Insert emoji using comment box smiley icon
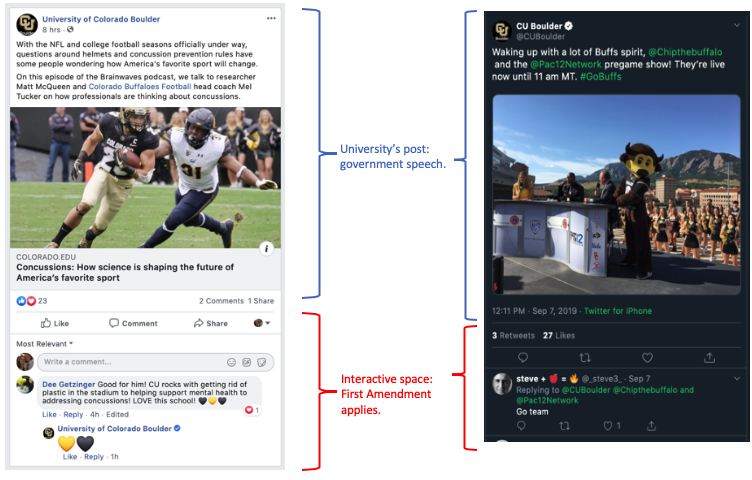Screen dimensions: 752x480 coord(232,362)
